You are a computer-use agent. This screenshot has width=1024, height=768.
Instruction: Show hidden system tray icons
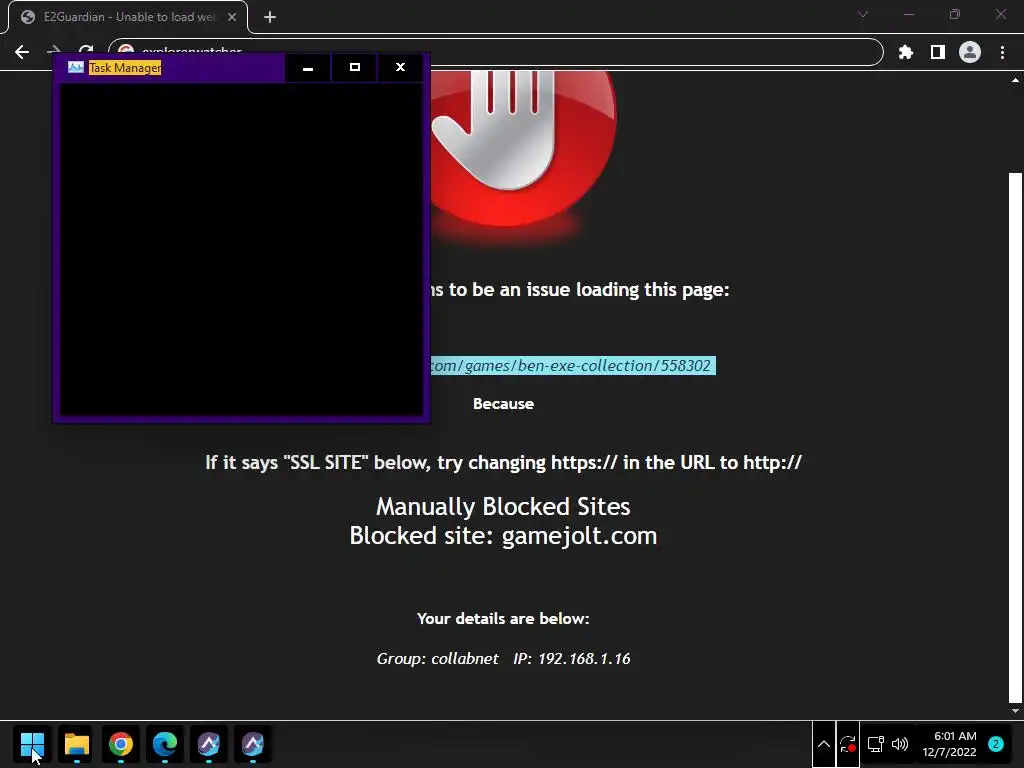[824, 744]
